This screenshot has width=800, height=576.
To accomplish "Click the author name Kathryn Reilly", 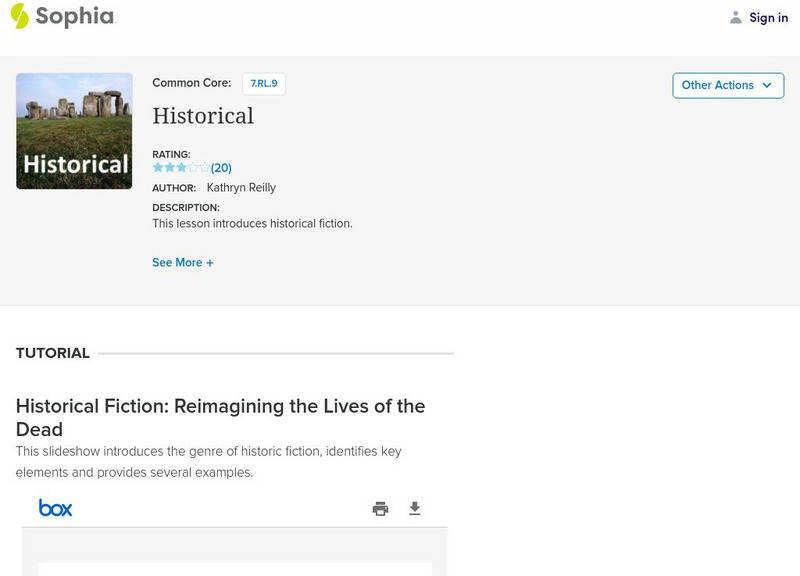I will tap(241, 187).
